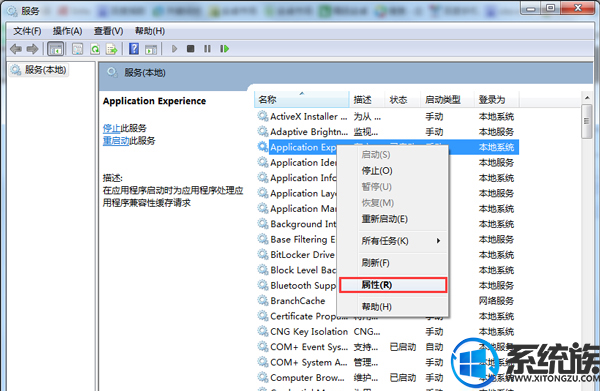Open the 文件(F) menu
Viewport: 600px width, 391px height.
[x=27, y=31]
